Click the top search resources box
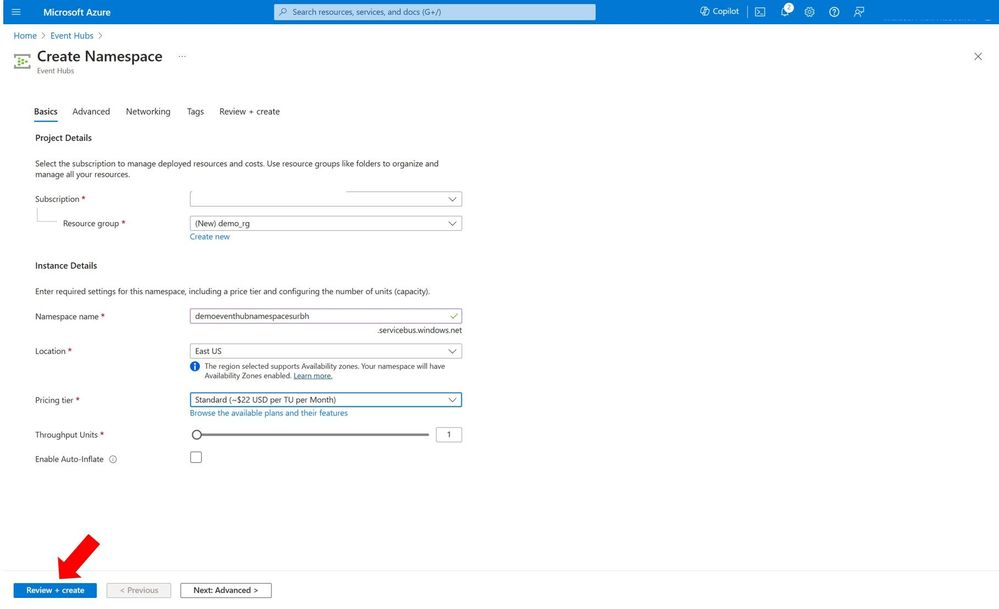This screenshot has width=999, height=609. (x=435, y=12)
